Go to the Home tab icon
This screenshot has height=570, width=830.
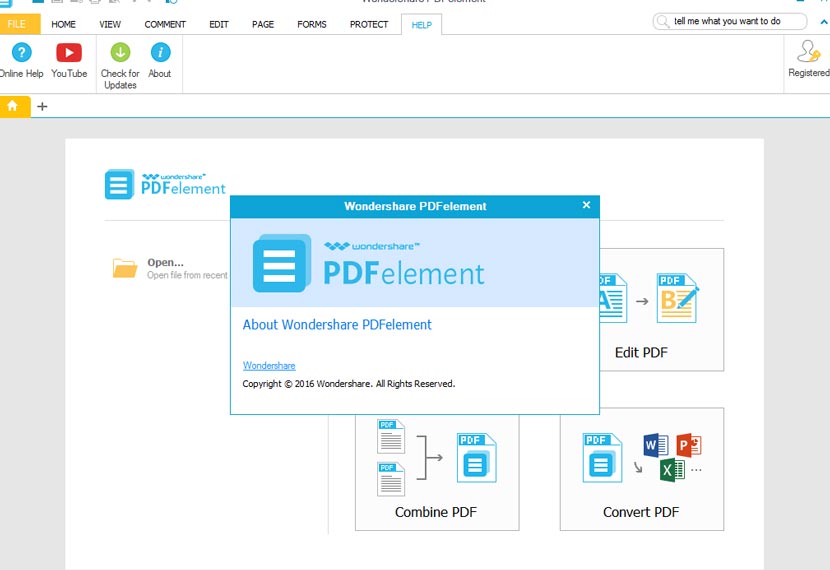pos(13,106)
